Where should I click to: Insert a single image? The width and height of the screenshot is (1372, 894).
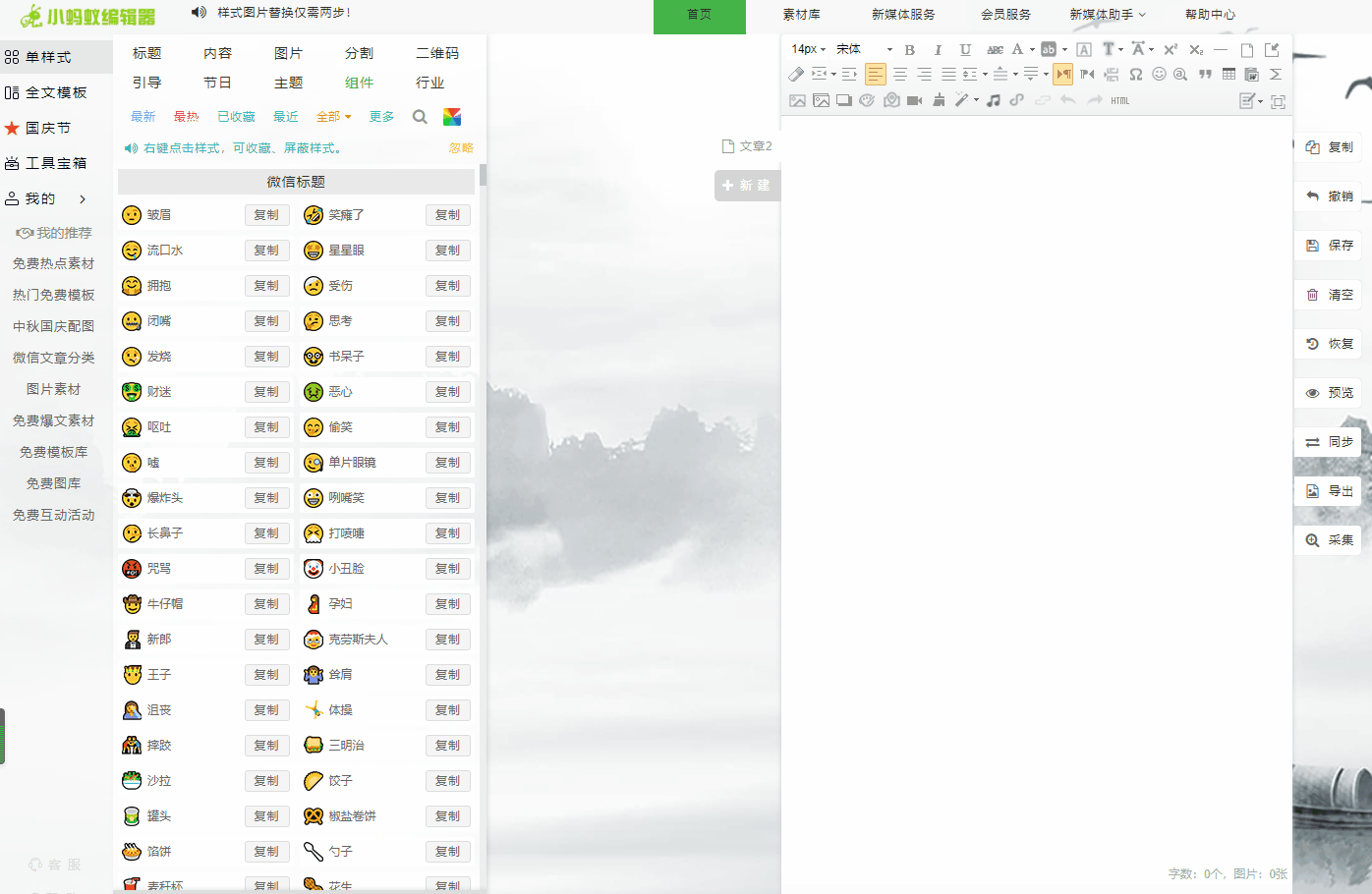point(797,100)
